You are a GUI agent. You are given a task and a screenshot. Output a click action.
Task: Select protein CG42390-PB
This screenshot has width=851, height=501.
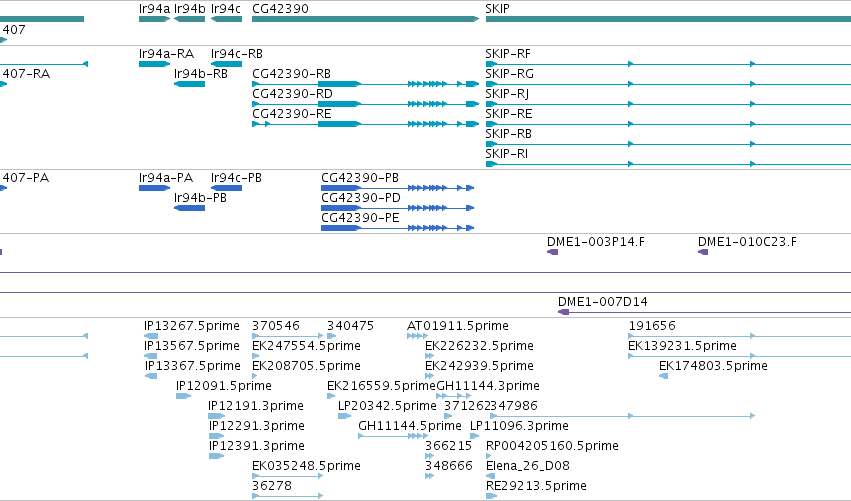[397, 188]
